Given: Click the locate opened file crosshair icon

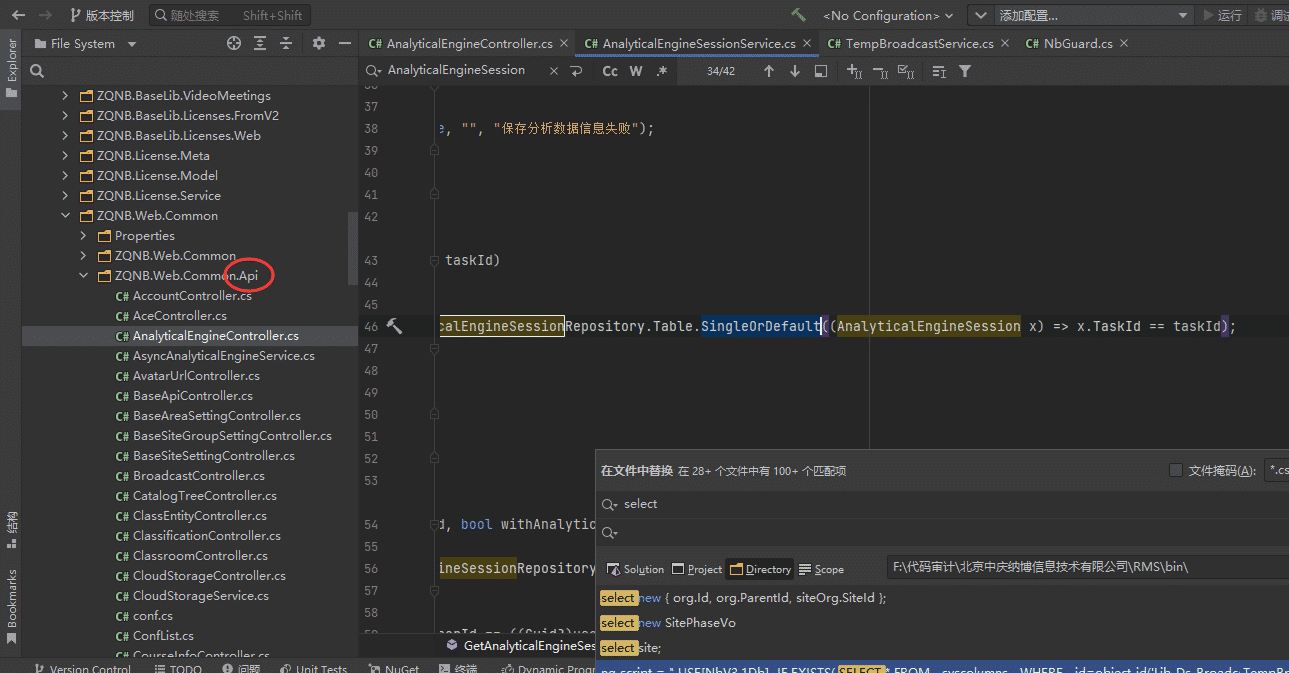Looking at the screenshot, I should coord(234,43).
